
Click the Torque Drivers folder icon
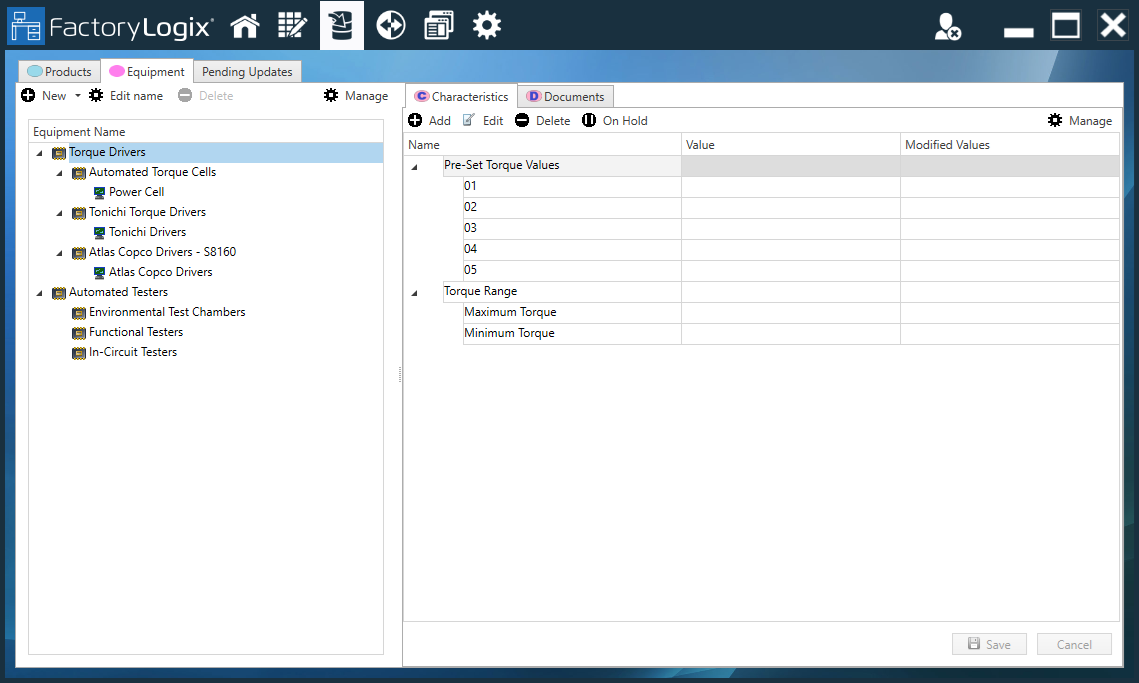click(x=59, y=153)
